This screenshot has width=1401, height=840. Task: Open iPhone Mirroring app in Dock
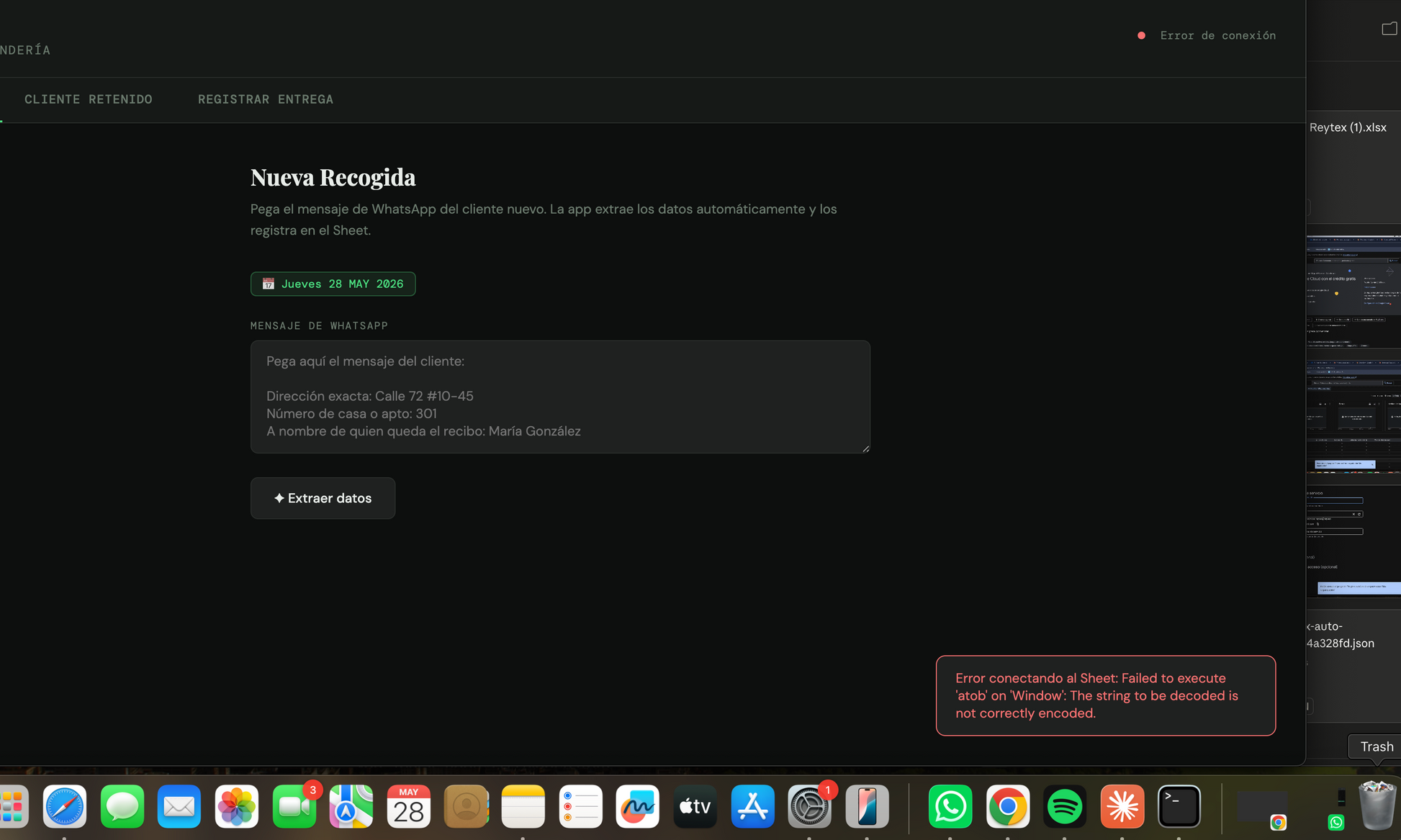(x=868, y=806)
